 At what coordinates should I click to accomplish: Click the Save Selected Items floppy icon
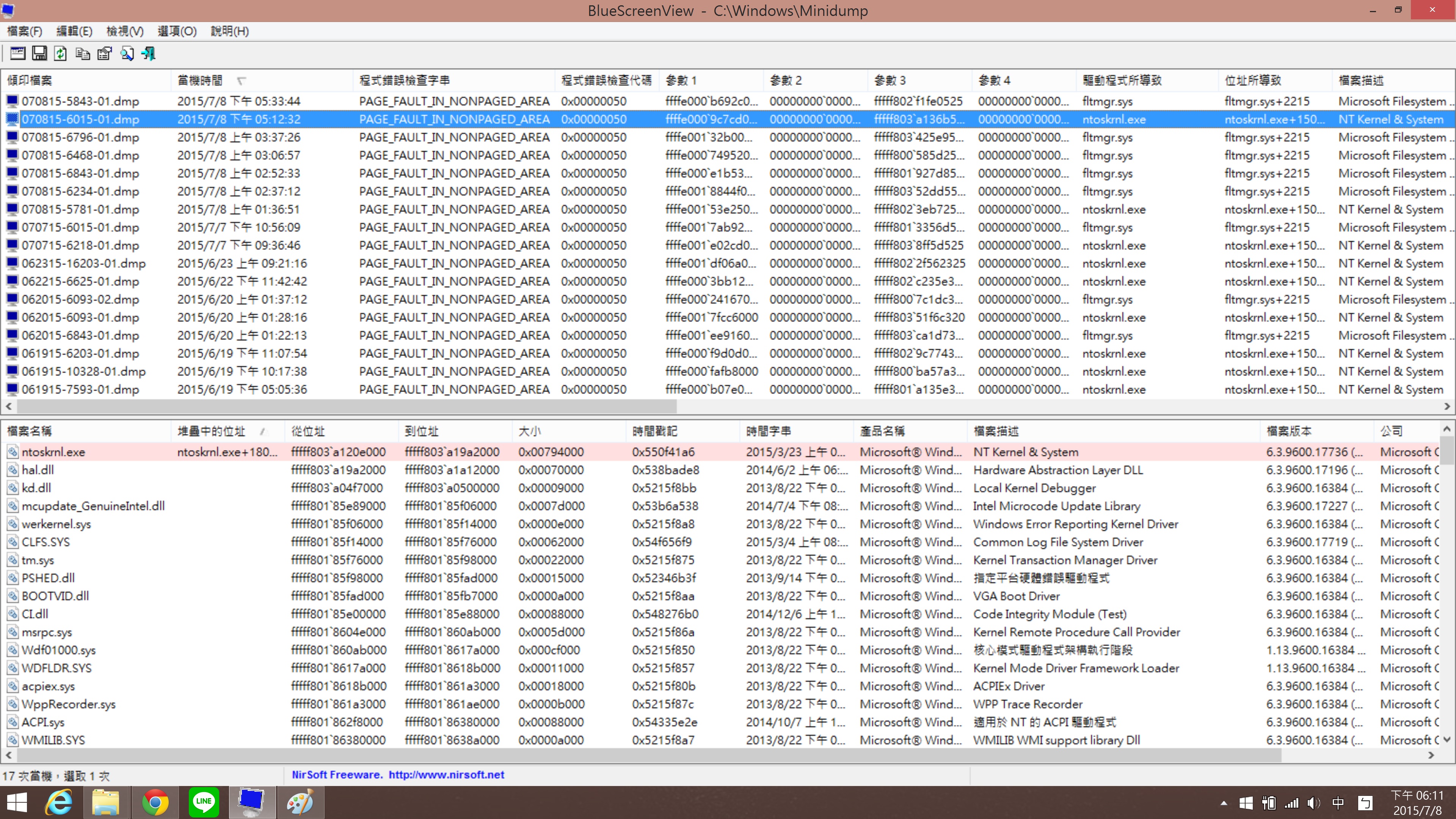point(39,54)
